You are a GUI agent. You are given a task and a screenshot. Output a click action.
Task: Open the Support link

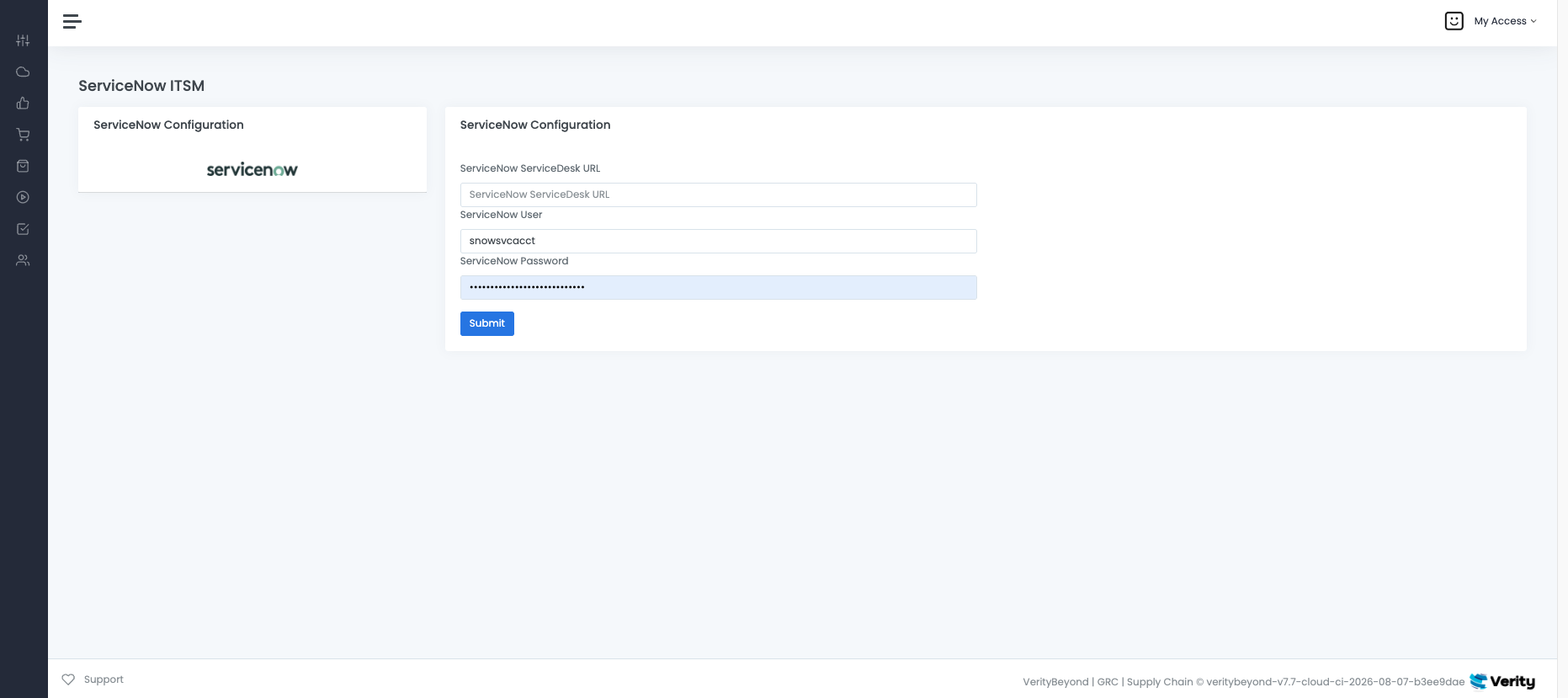pyautogui.click(x=104, y=679)
